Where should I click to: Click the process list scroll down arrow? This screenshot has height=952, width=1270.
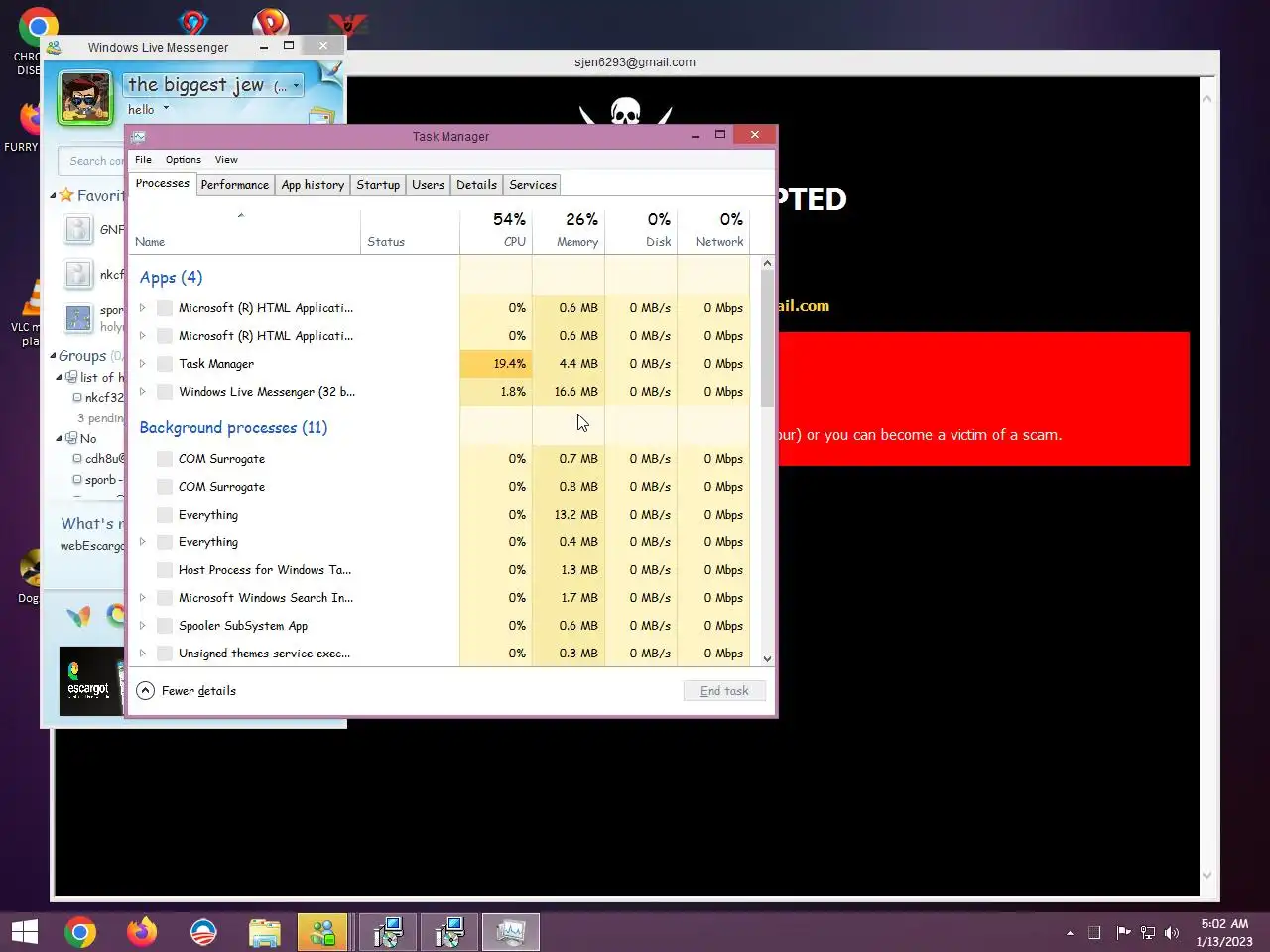click(767, 658)
